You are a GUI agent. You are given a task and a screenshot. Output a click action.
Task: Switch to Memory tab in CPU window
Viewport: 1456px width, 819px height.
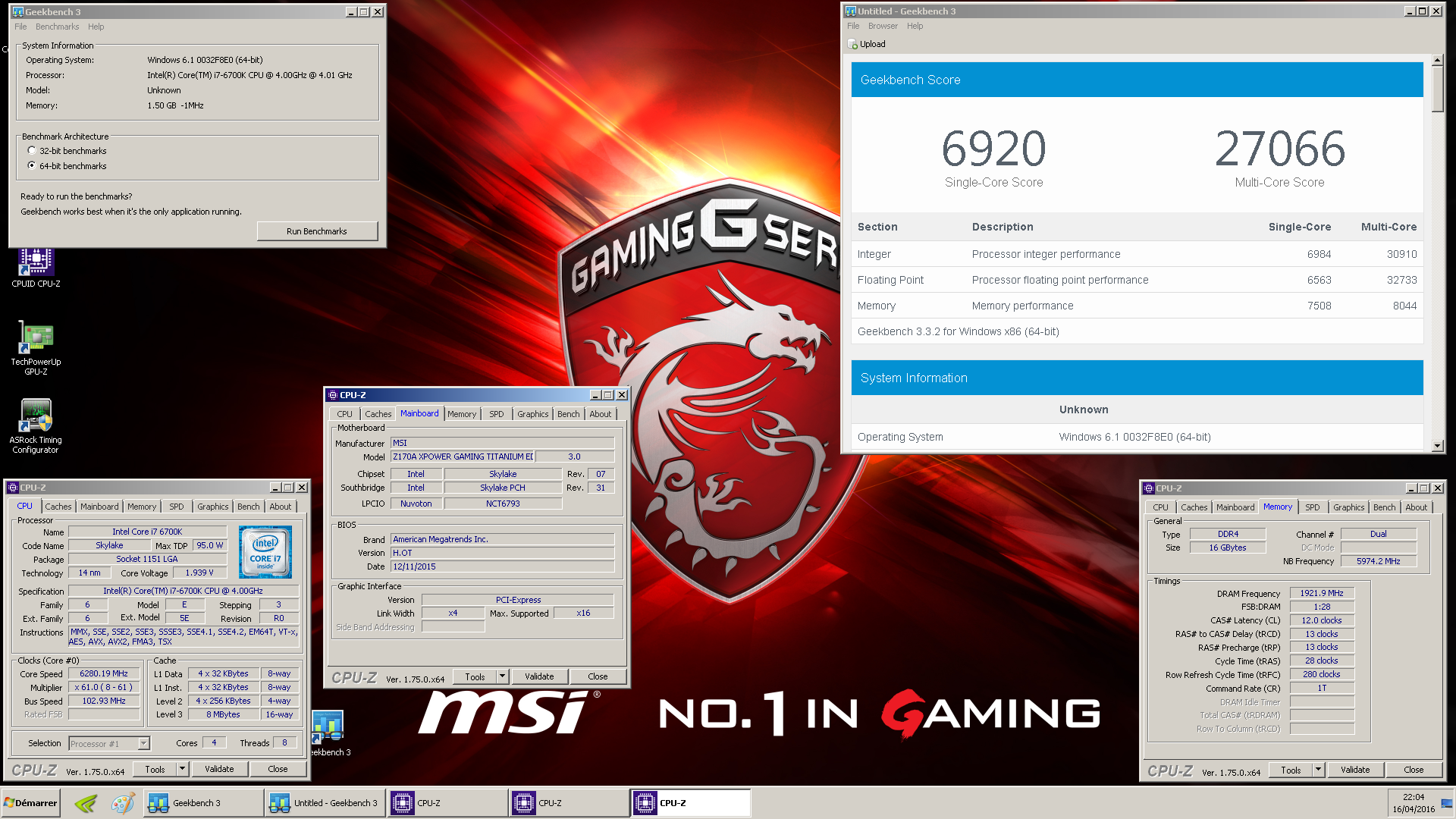pos(142,507)
